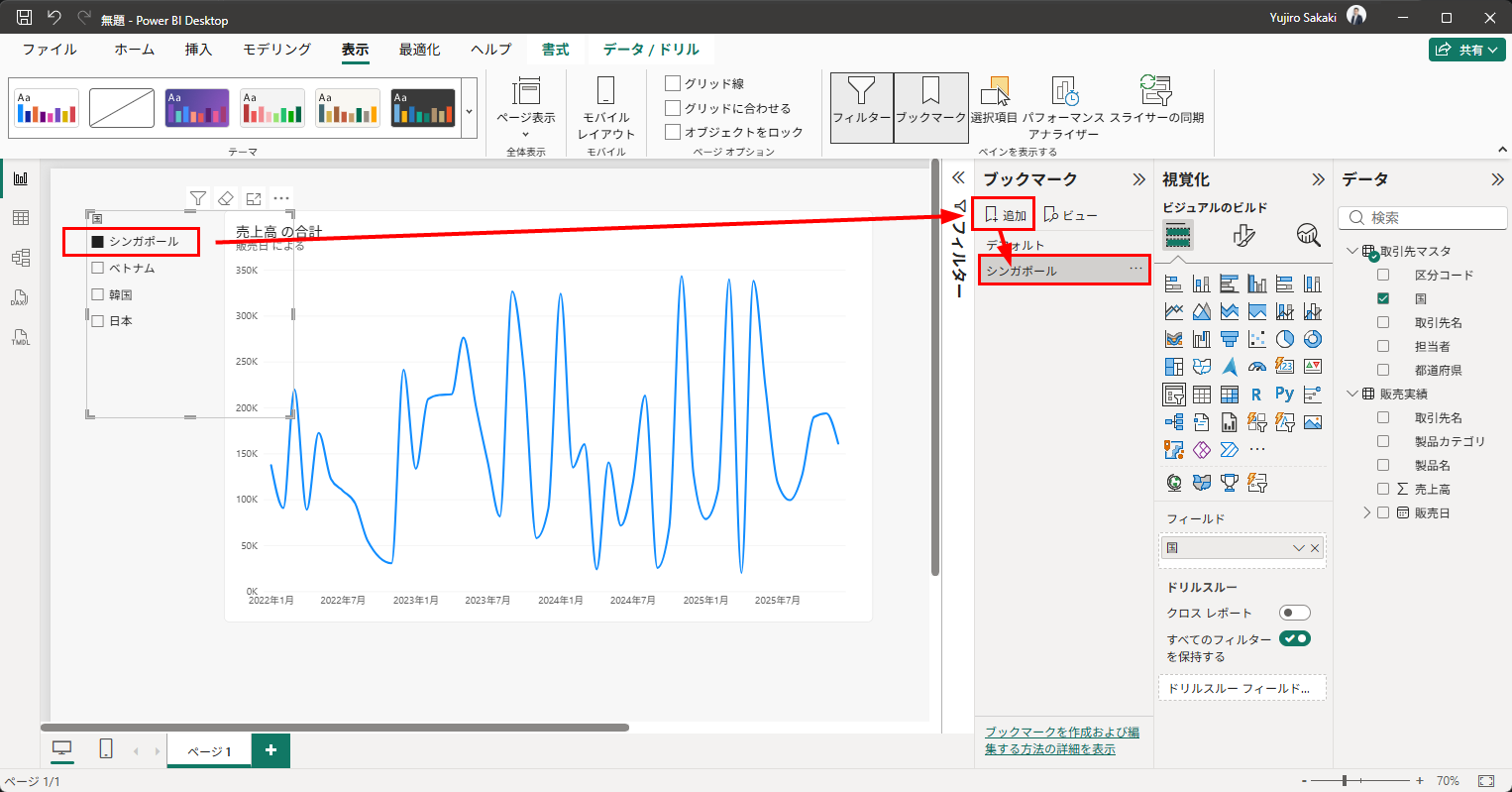The width and height of the screenshot is (1512, 792).
Task: Pick the decomposition tree visual
Action: [1174, 422]
